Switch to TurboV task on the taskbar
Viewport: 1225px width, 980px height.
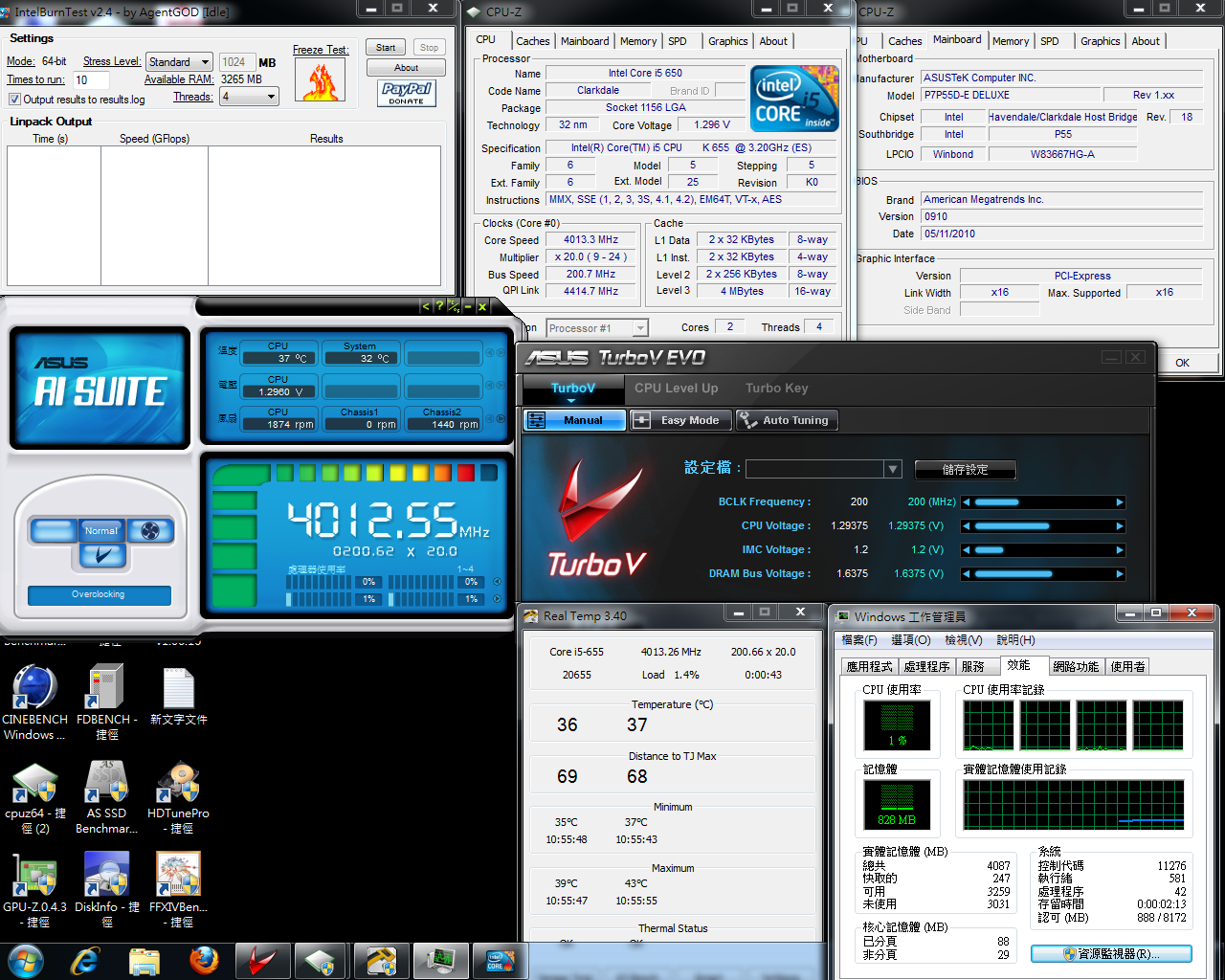262,961
